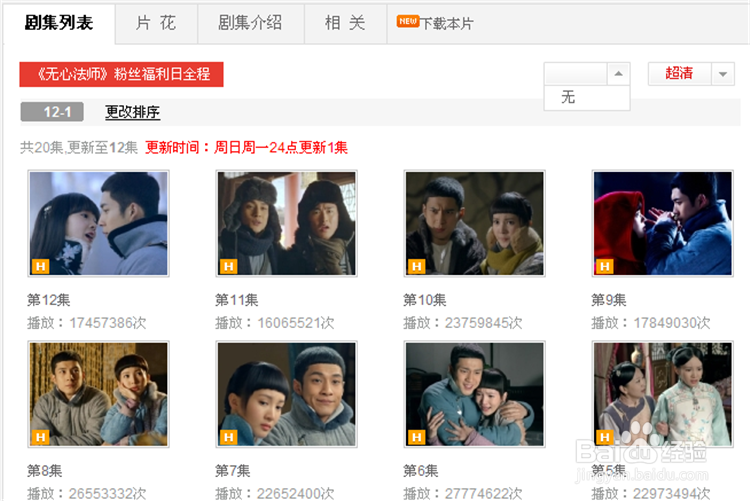Open the episode 9 thumbnail
This screenshot has width=750, height=501.
(662, 223)
